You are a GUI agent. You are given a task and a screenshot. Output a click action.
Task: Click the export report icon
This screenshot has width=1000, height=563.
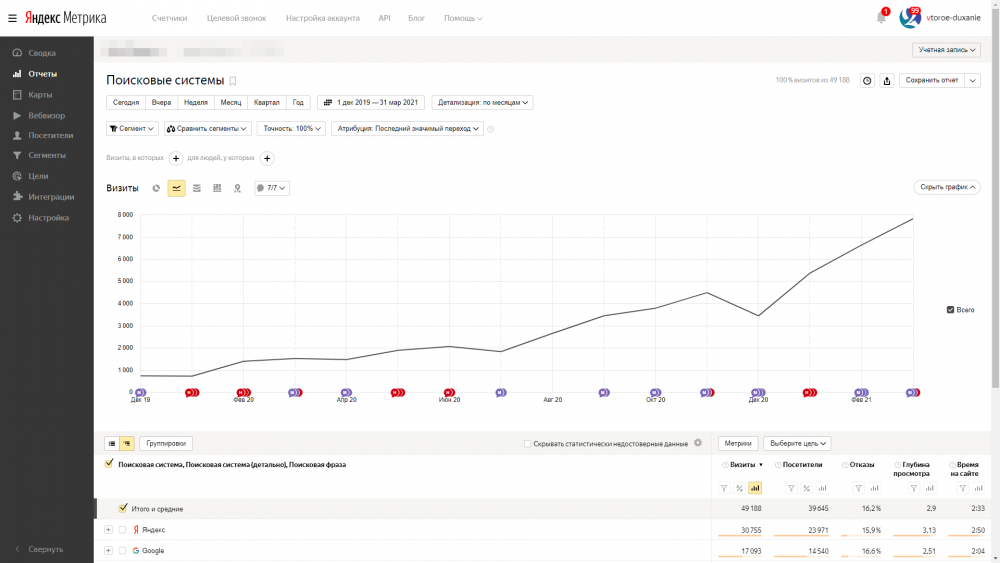coord(886,81)
